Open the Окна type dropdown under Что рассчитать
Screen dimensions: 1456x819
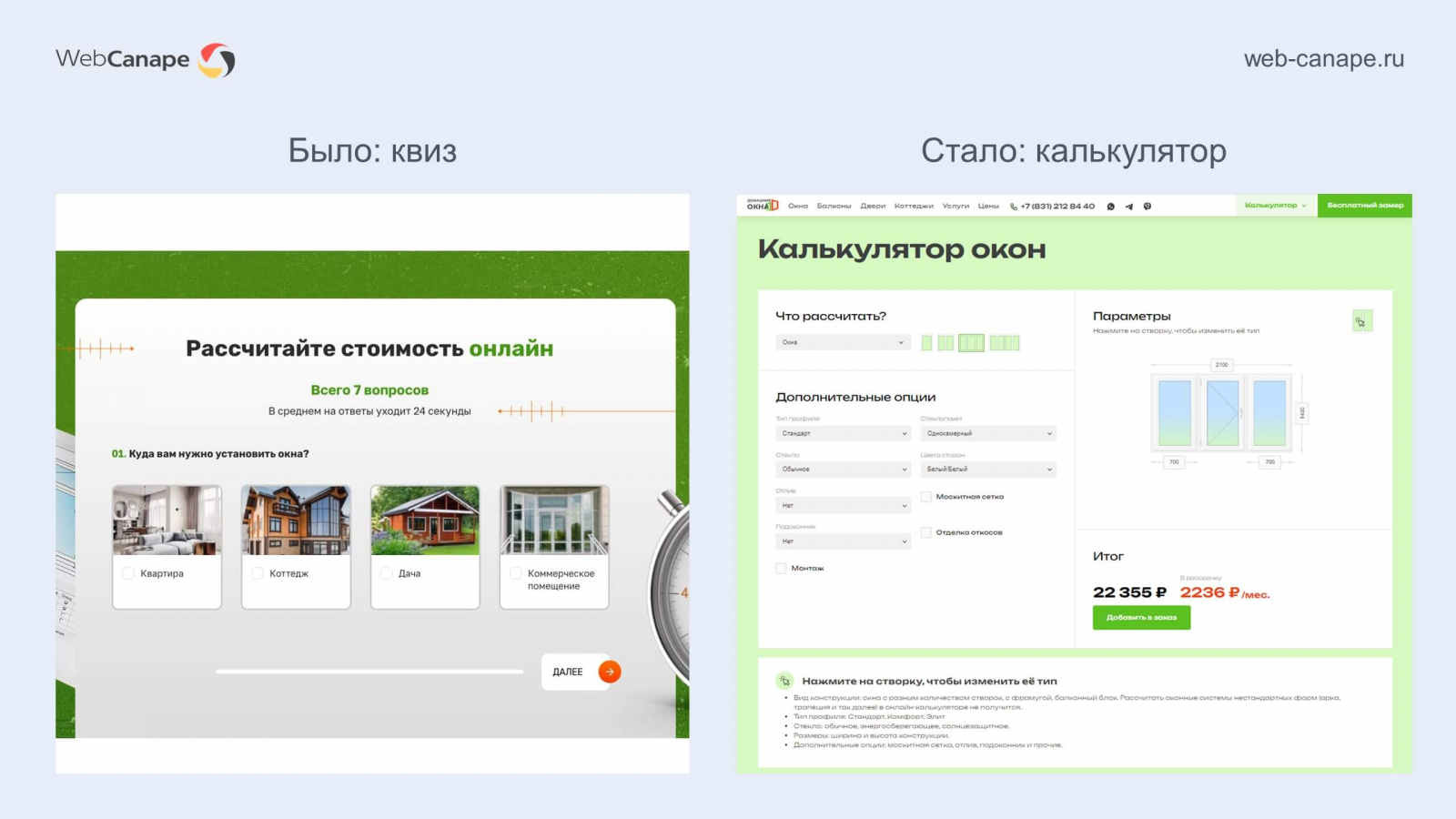tap(843, 342)
